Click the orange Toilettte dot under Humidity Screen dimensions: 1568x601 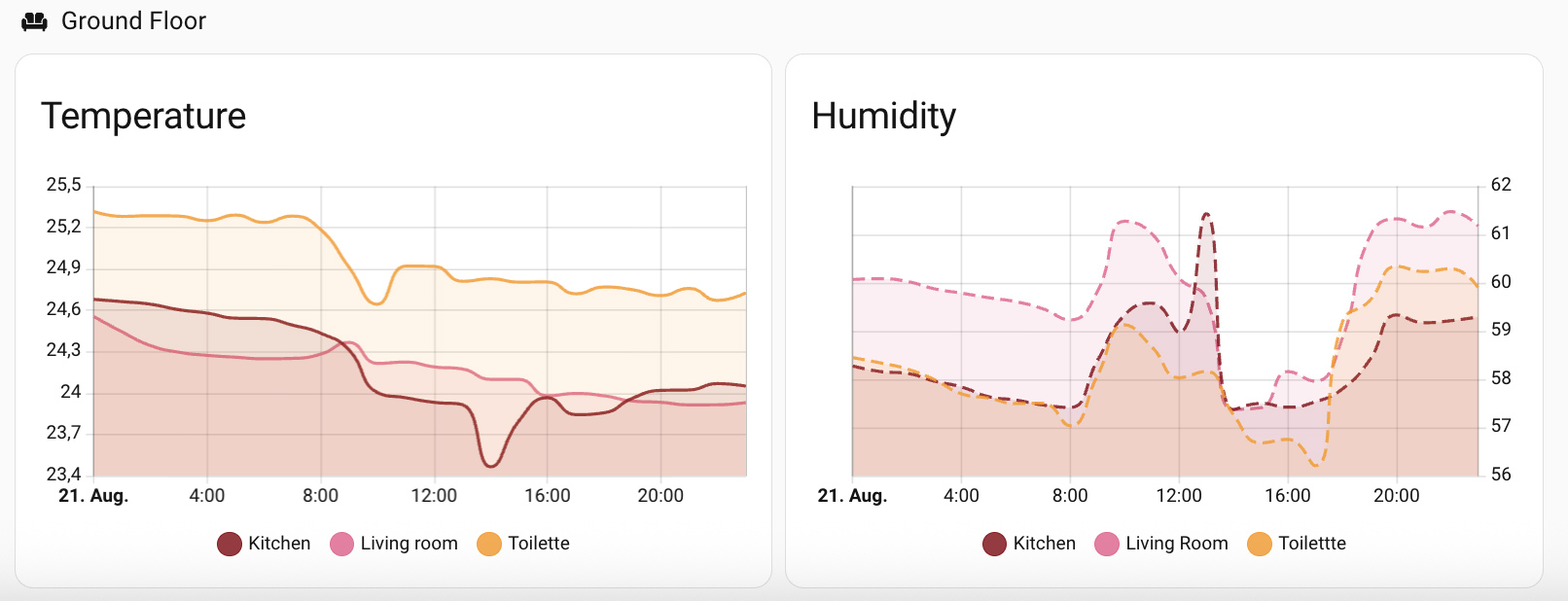coord(1260,545)
